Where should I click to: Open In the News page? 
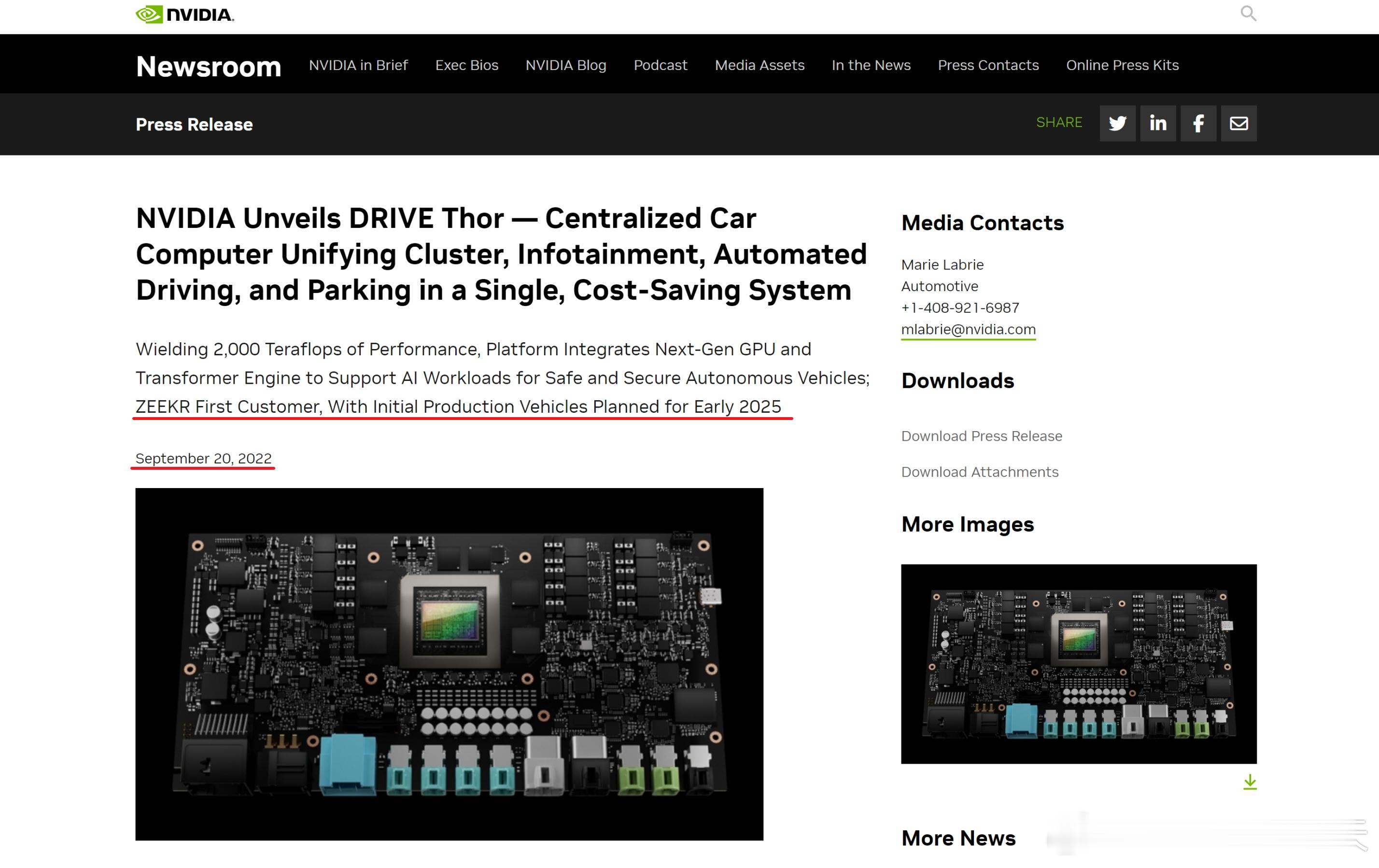(871, 65)
